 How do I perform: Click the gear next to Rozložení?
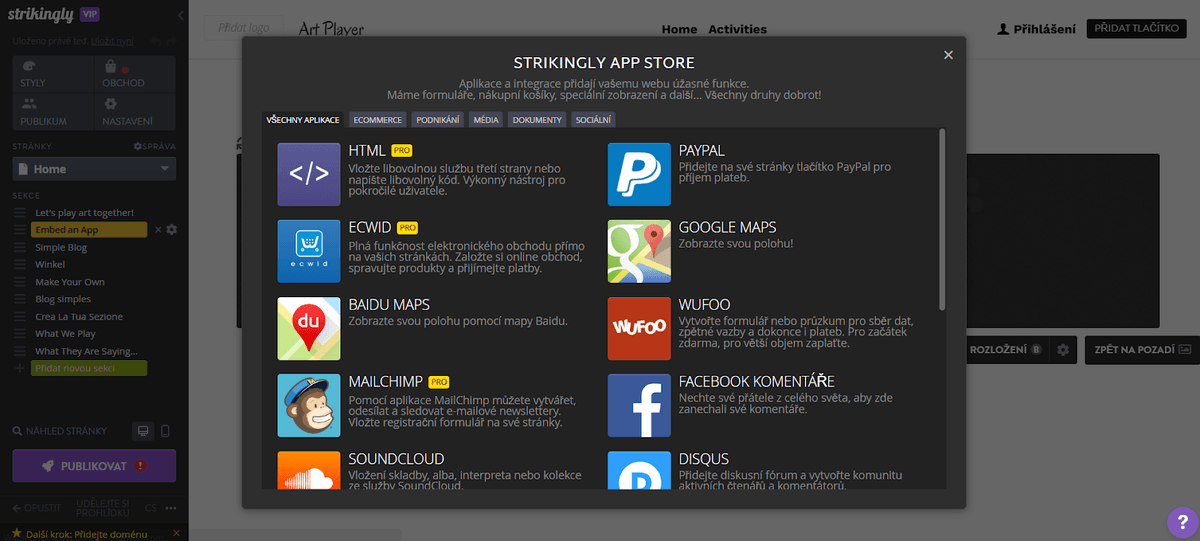click(x=1063, y=350)
